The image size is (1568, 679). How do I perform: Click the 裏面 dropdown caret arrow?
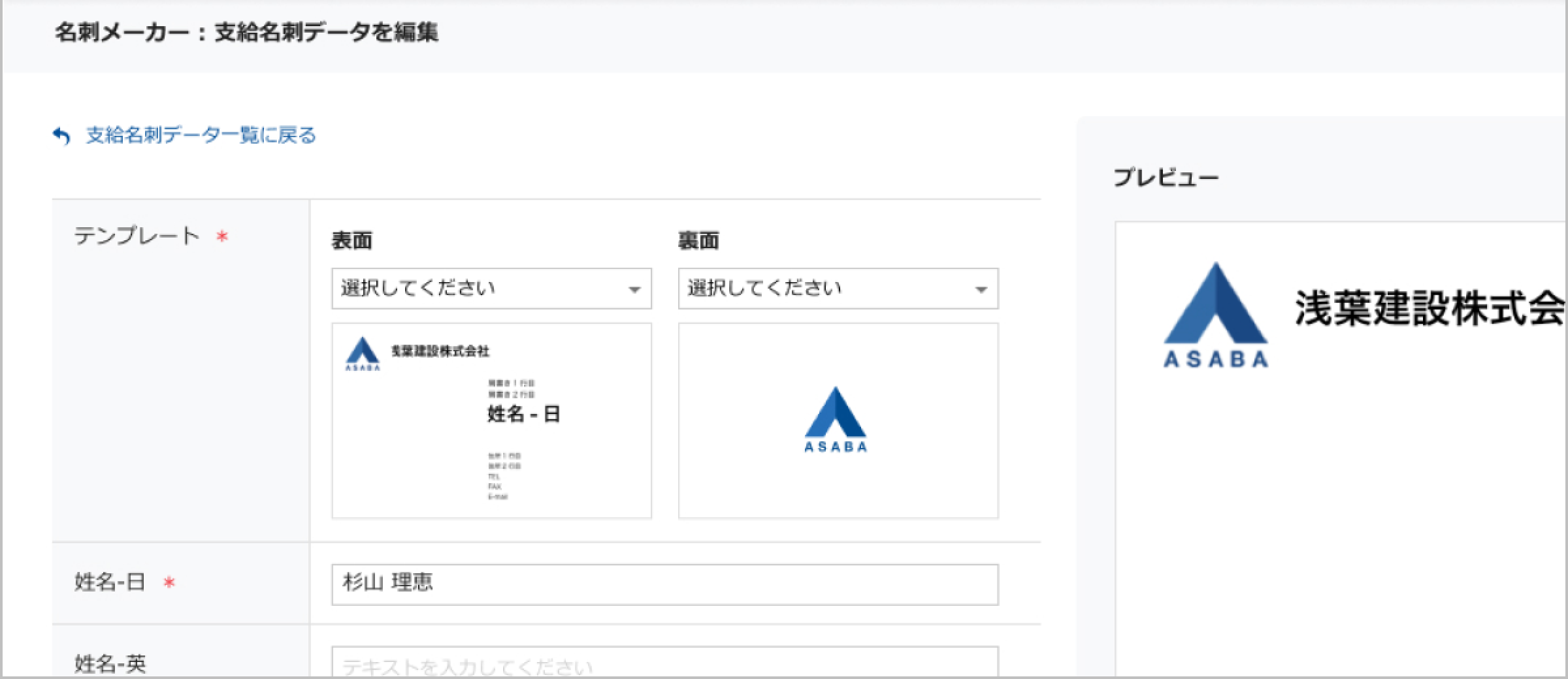pyautogui.click(x=980, y=290)
